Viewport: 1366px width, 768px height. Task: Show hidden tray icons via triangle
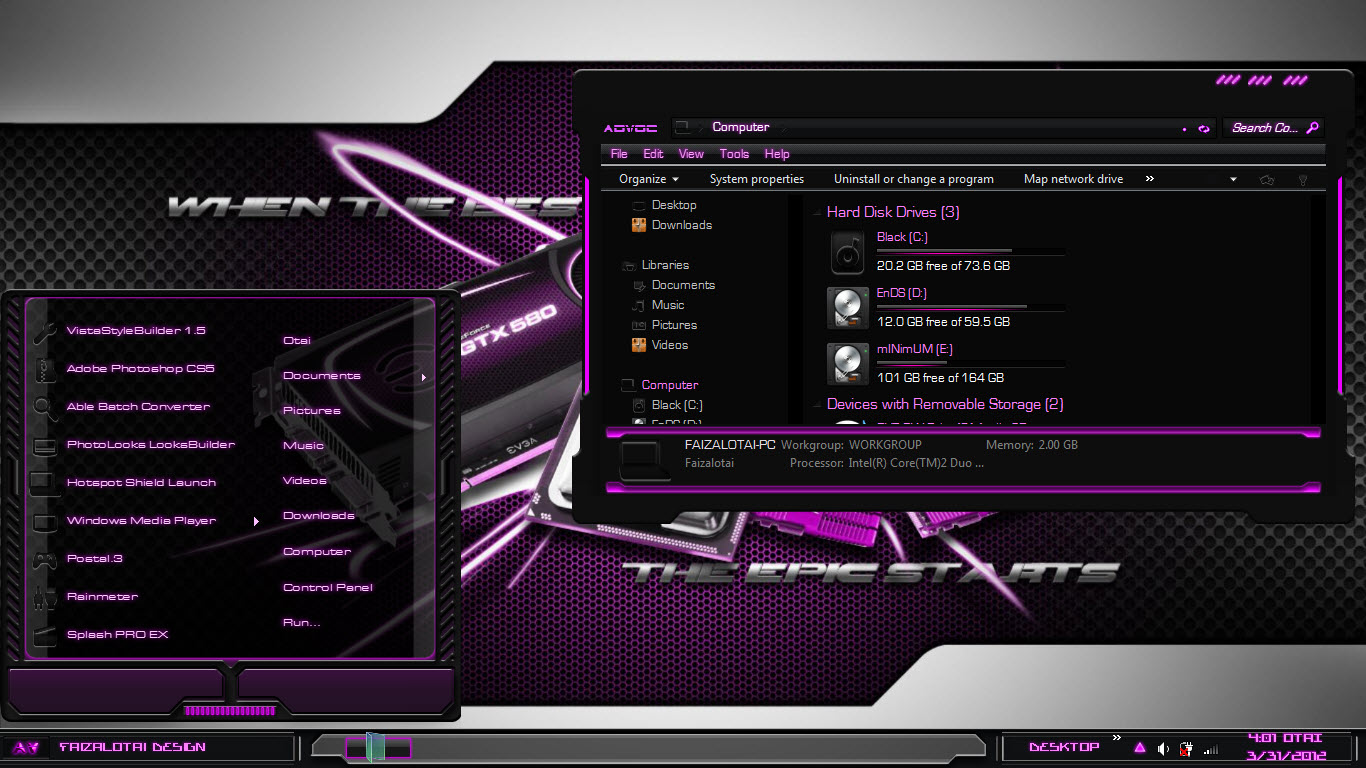pyautogui.click(x=1140, y=748)
